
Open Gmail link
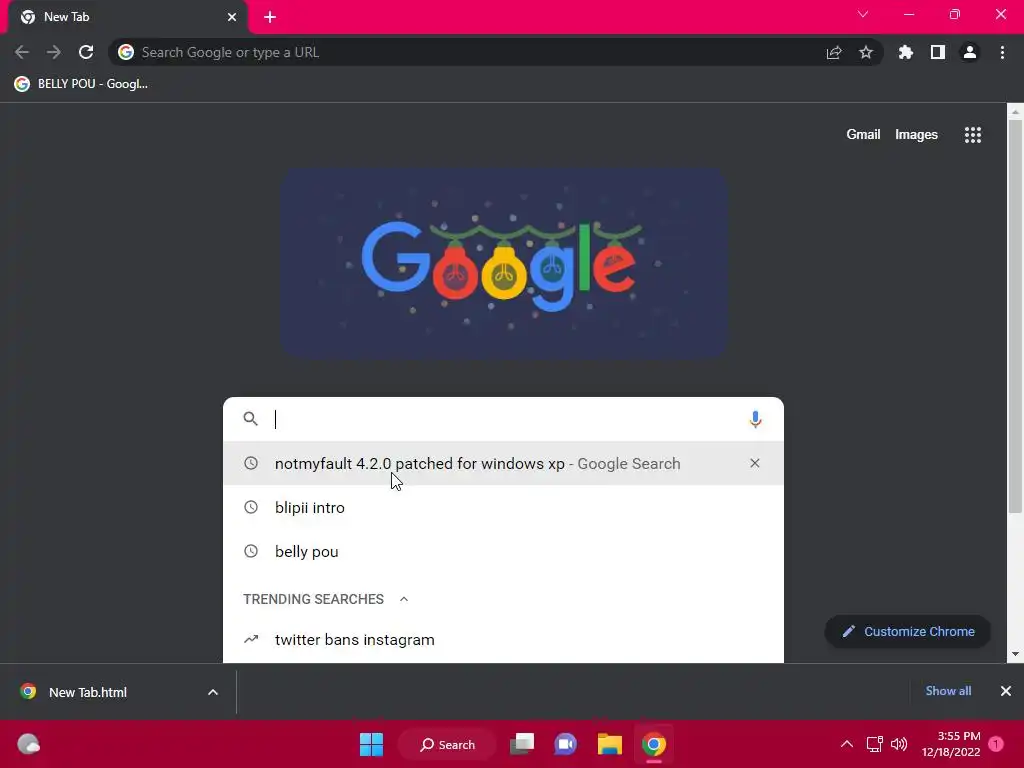pos(863,135)
